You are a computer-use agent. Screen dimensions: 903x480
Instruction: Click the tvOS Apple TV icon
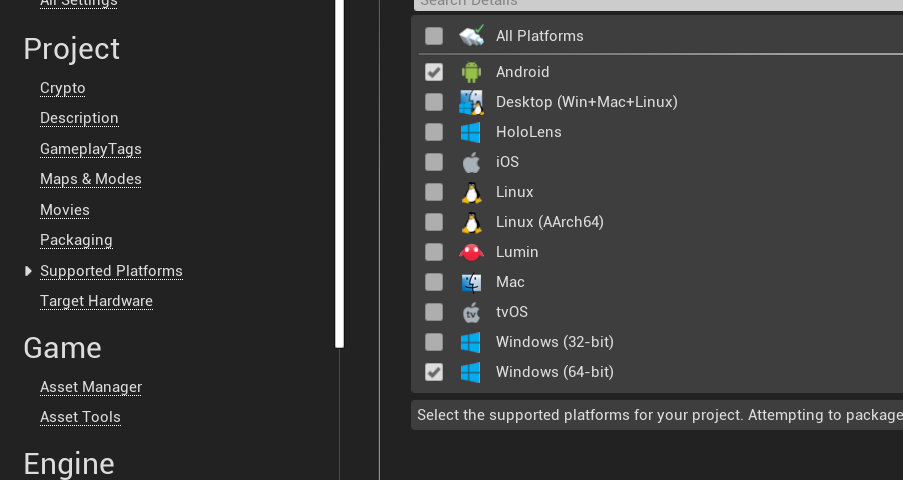pos(471,312)
